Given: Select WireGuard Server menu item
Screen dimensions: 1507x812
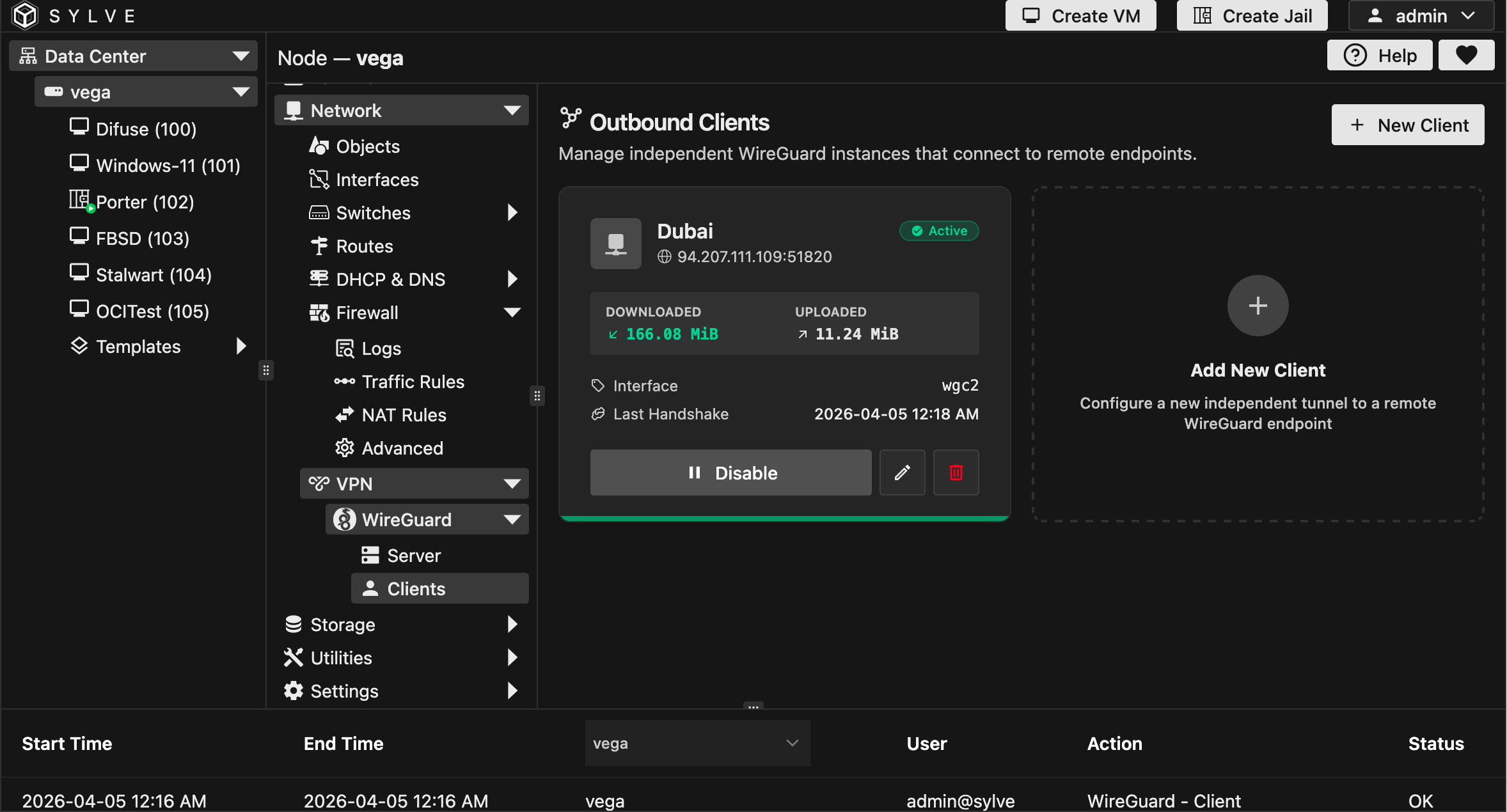Looking at the screenshot, I should (x=413, y=556).
